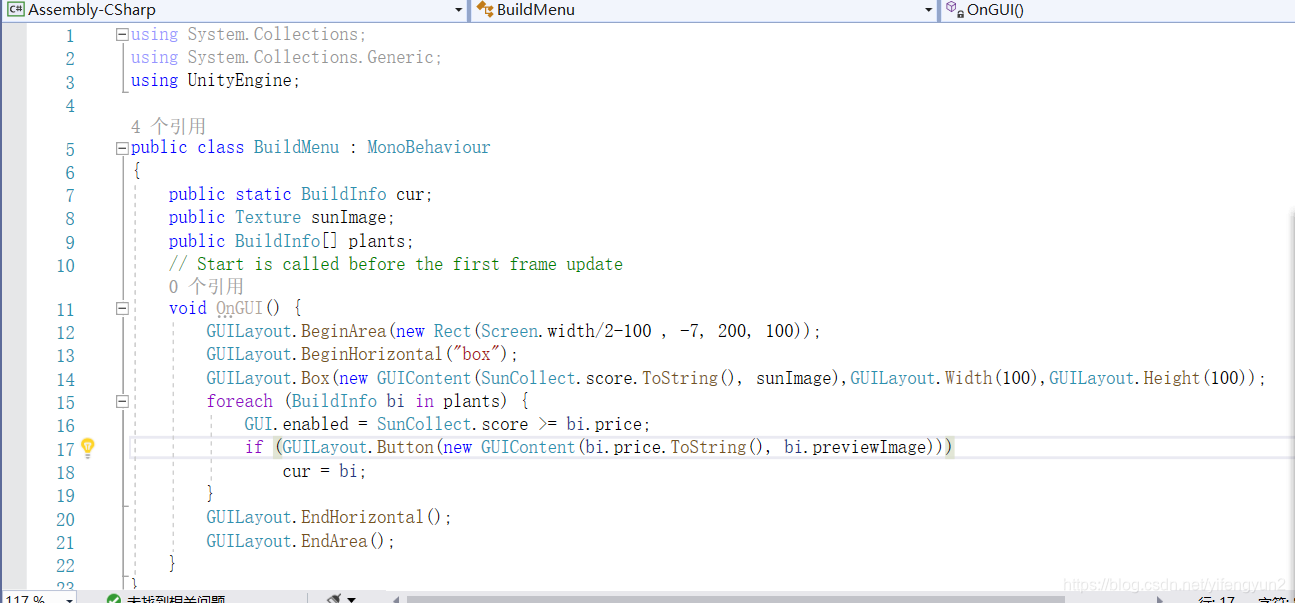This screenshot has width=1295, height=603.
Task: Click the class icon beside BuildMenu in navigation bar
Action: [x=484, y=10]
